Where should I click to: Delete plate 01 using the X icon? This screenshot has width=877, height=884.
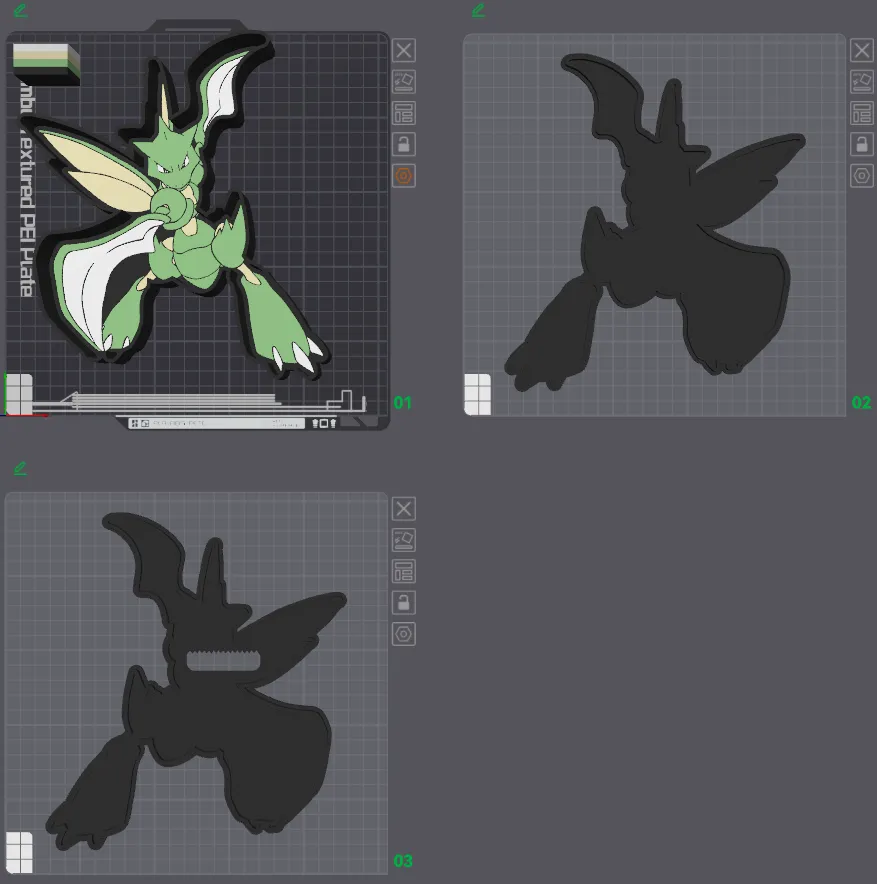(404, 50)
